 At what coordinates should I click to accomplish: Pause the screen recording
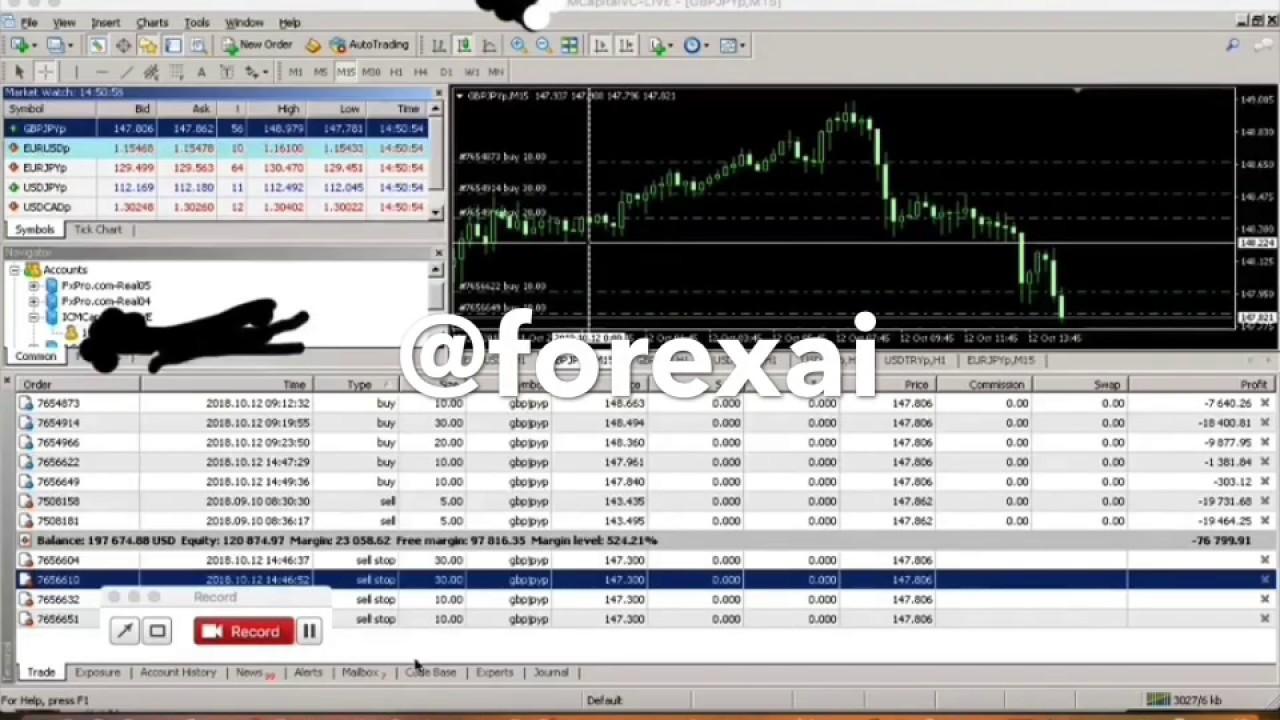point(309,631)
